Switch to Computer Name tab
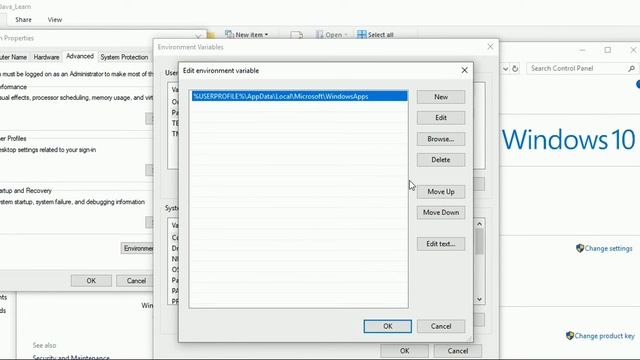 pos(13,57)
